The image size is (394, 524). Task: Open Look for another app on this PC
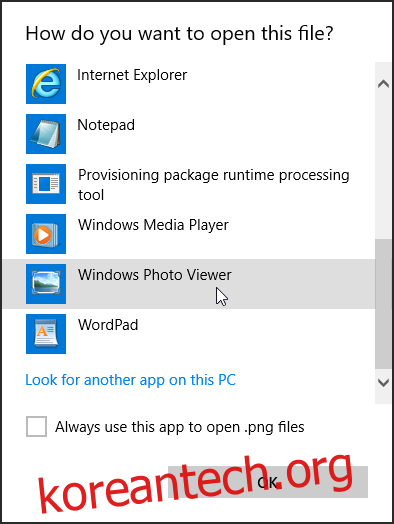click(x=130, y=380)
